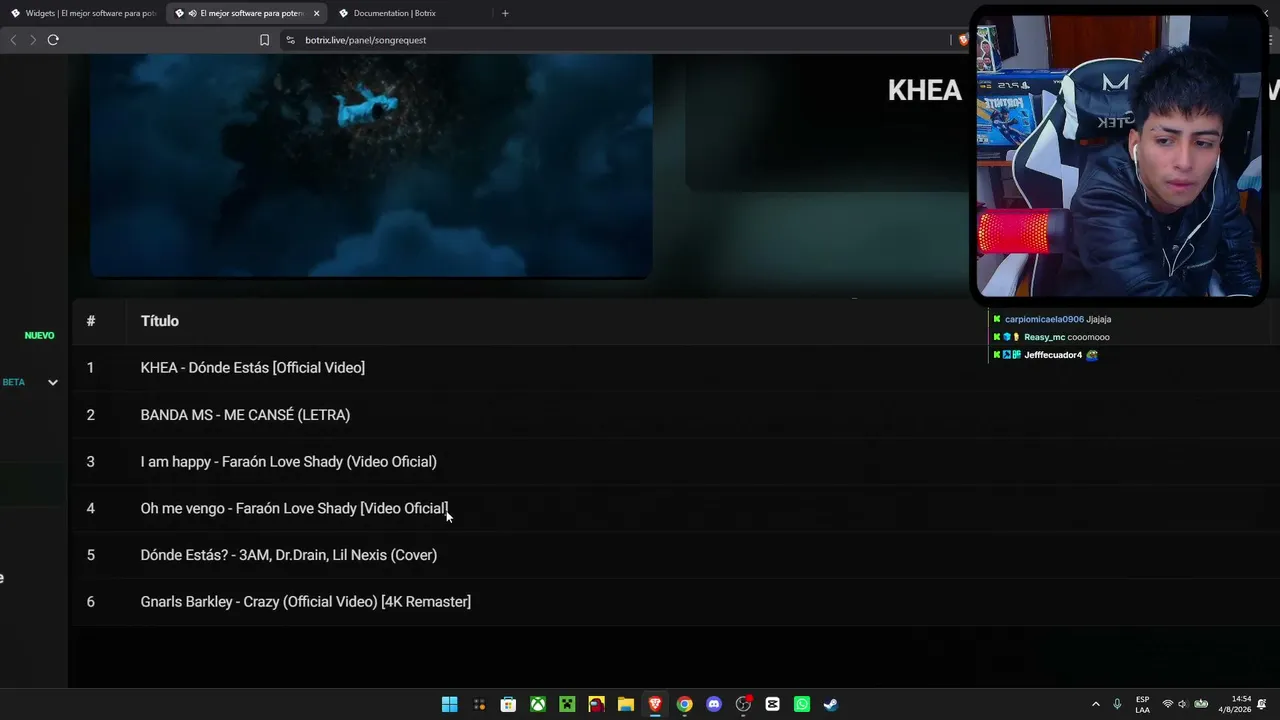The height and width of the screenshot is (720, 1280).
Task: Open CapCut from the taskbar
Action: coord(772,704)
